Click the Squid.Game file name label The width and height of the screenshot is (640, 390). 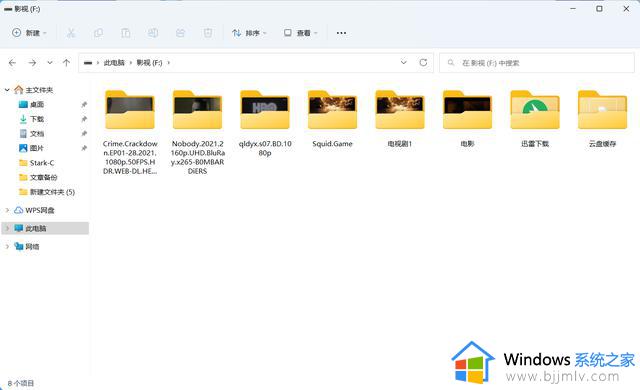pyautogui.click(x=332, y=144)
